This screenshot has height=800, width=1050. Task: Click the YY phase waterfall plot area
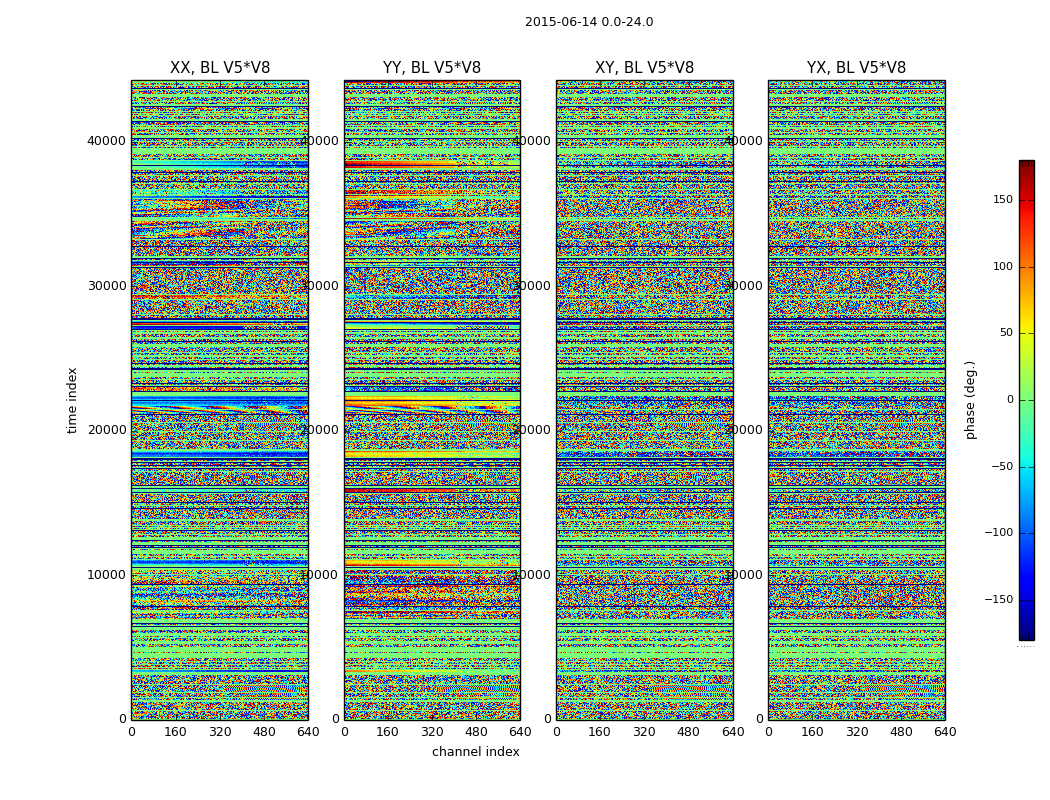[x=432, y=400]
